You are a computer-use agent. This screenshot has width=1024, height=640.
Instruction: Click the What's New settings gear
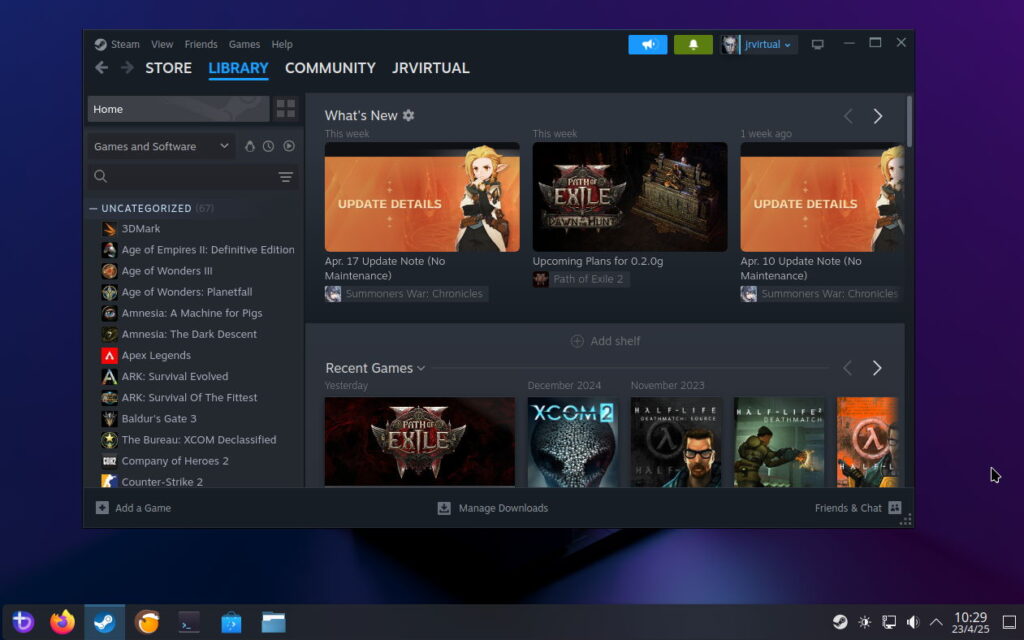coord(410,115)
